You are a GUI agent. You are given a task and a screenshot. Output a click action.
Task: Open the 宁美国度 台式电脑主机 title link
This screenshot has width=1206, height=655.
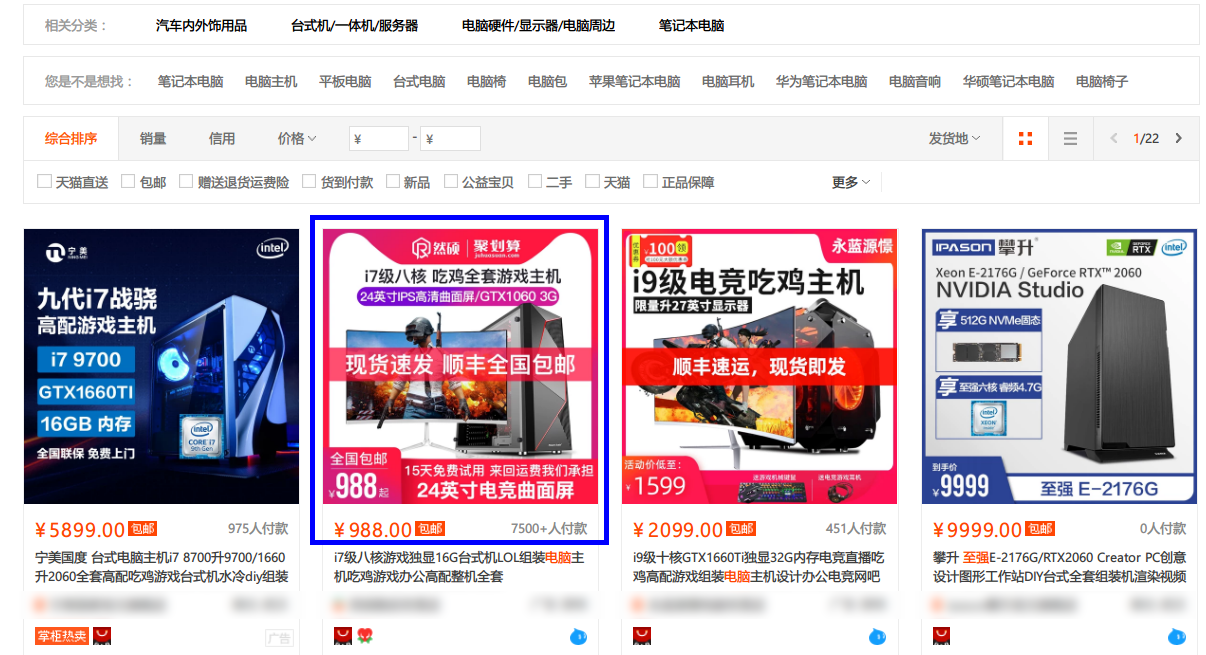coord(161,567)
